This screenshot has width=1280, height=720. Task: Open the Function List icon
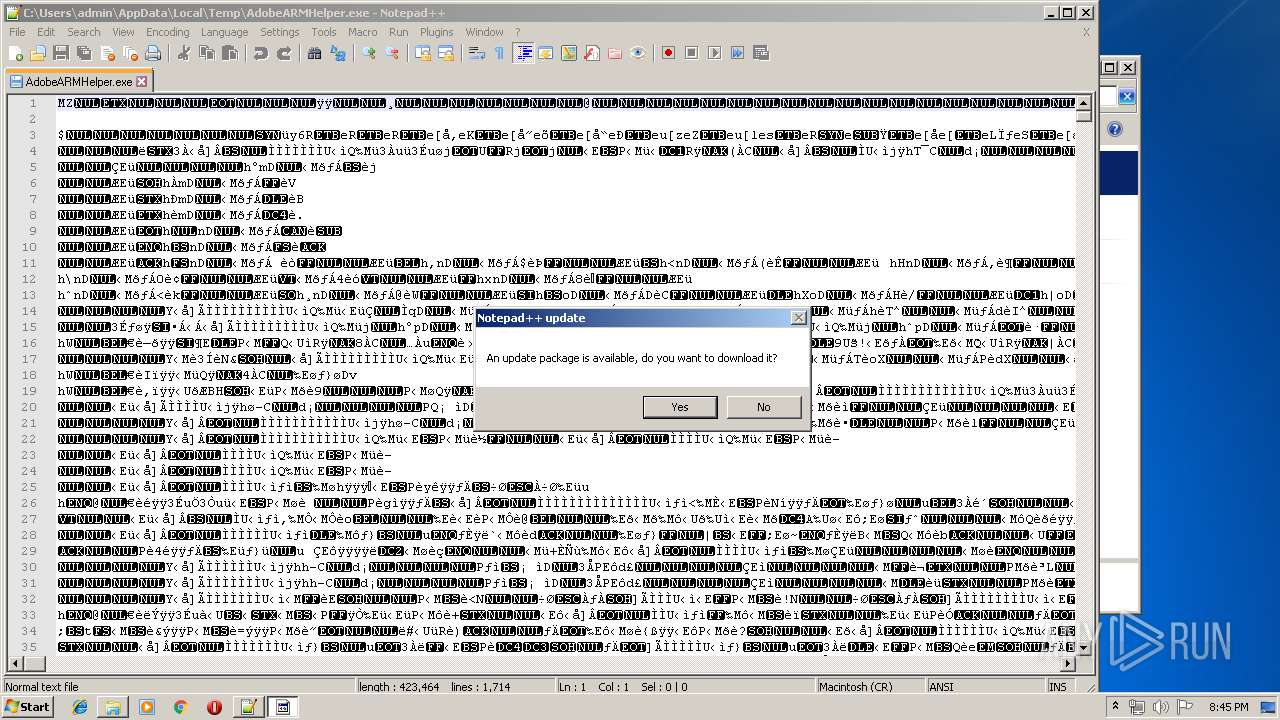[x=591, y=53]
